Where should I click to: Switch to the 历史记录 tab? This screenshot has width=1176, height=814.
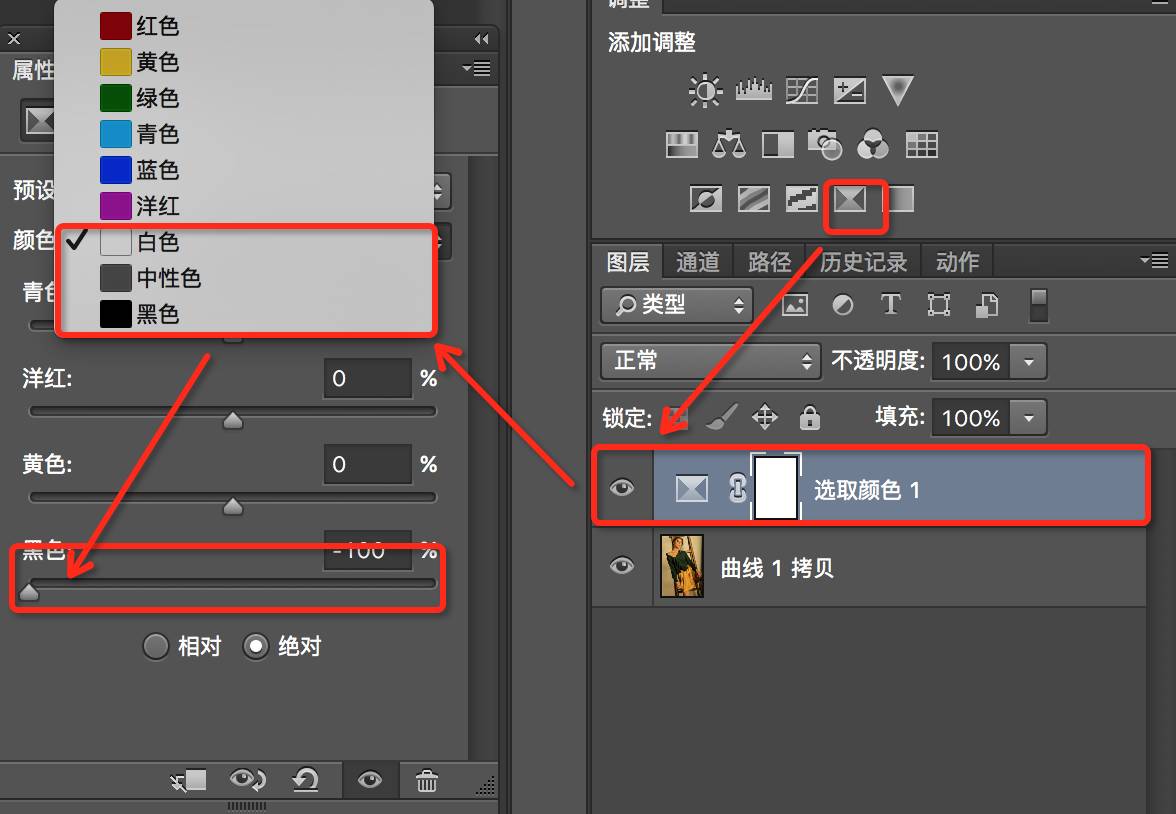pyautogui.click(x=863, y=262)
